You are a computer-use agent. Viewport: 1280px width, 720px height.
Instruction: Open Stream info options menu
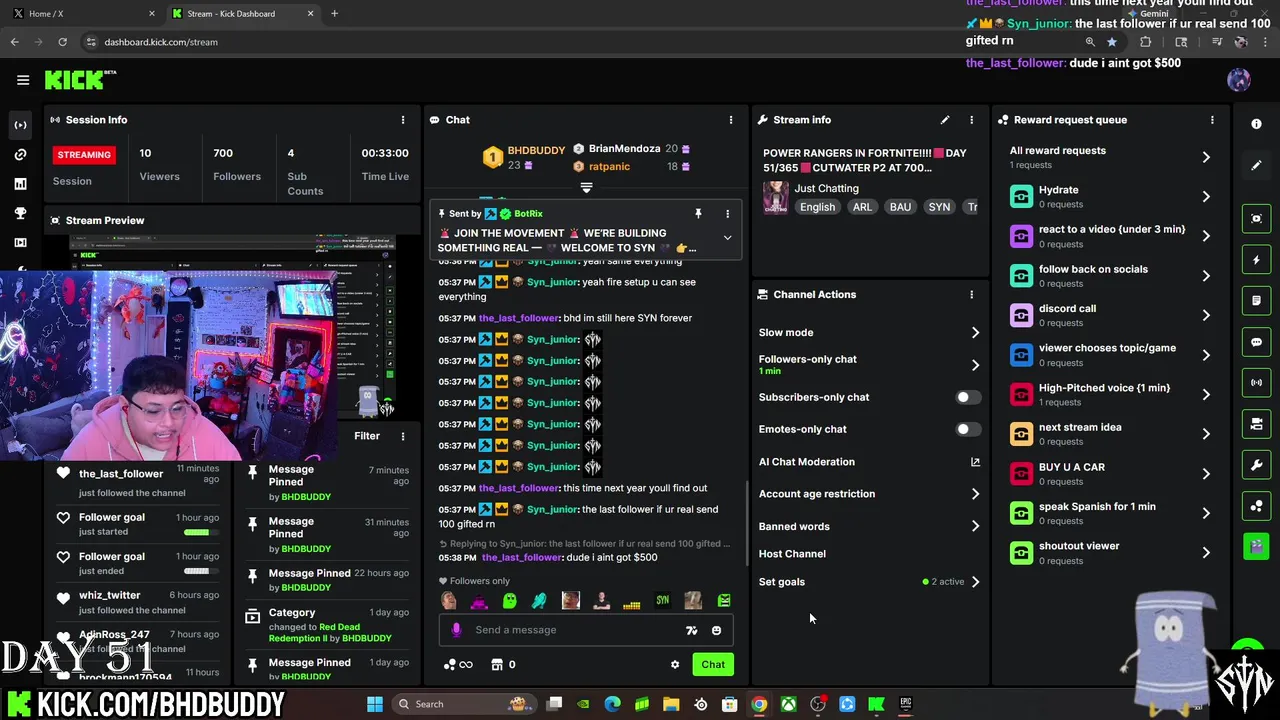(x=971, y=120)
